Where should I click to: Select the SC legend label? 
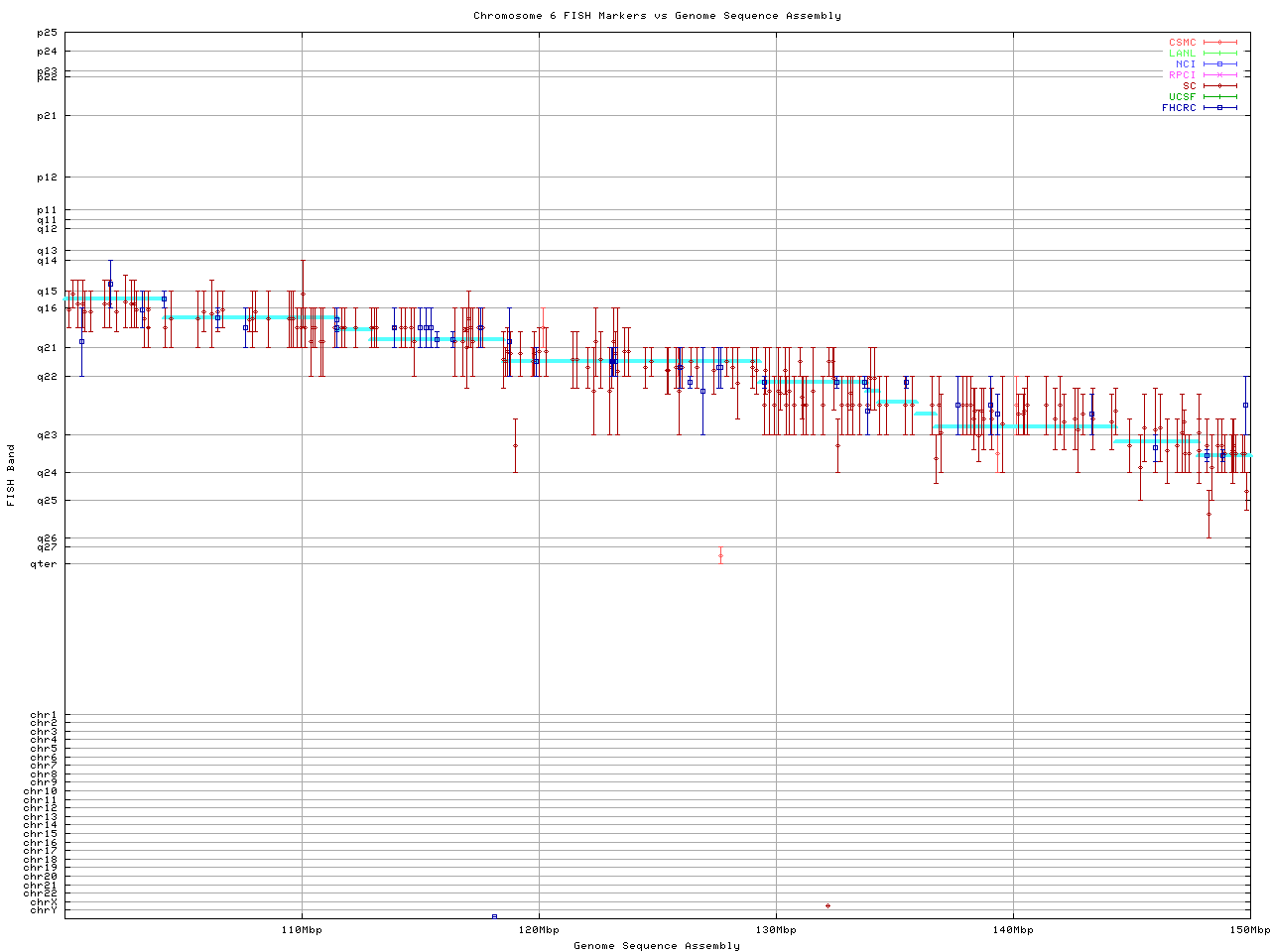(1189, 86)
